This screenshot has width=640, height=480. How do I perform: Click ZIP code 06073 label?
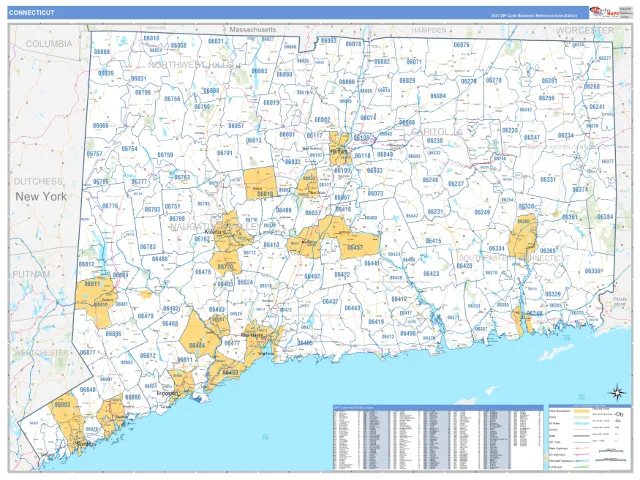[376, 193]
